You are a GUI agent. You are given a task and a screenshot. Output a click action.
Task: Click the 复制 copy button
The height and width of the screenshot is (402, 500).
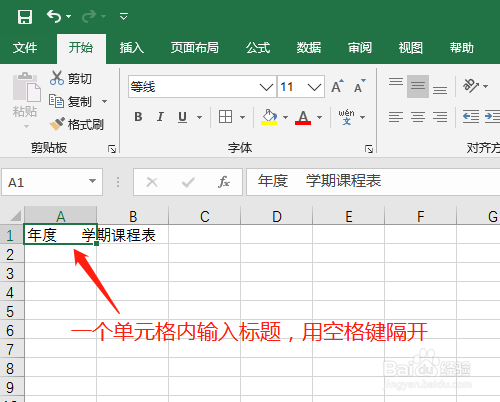coord(70,101)
